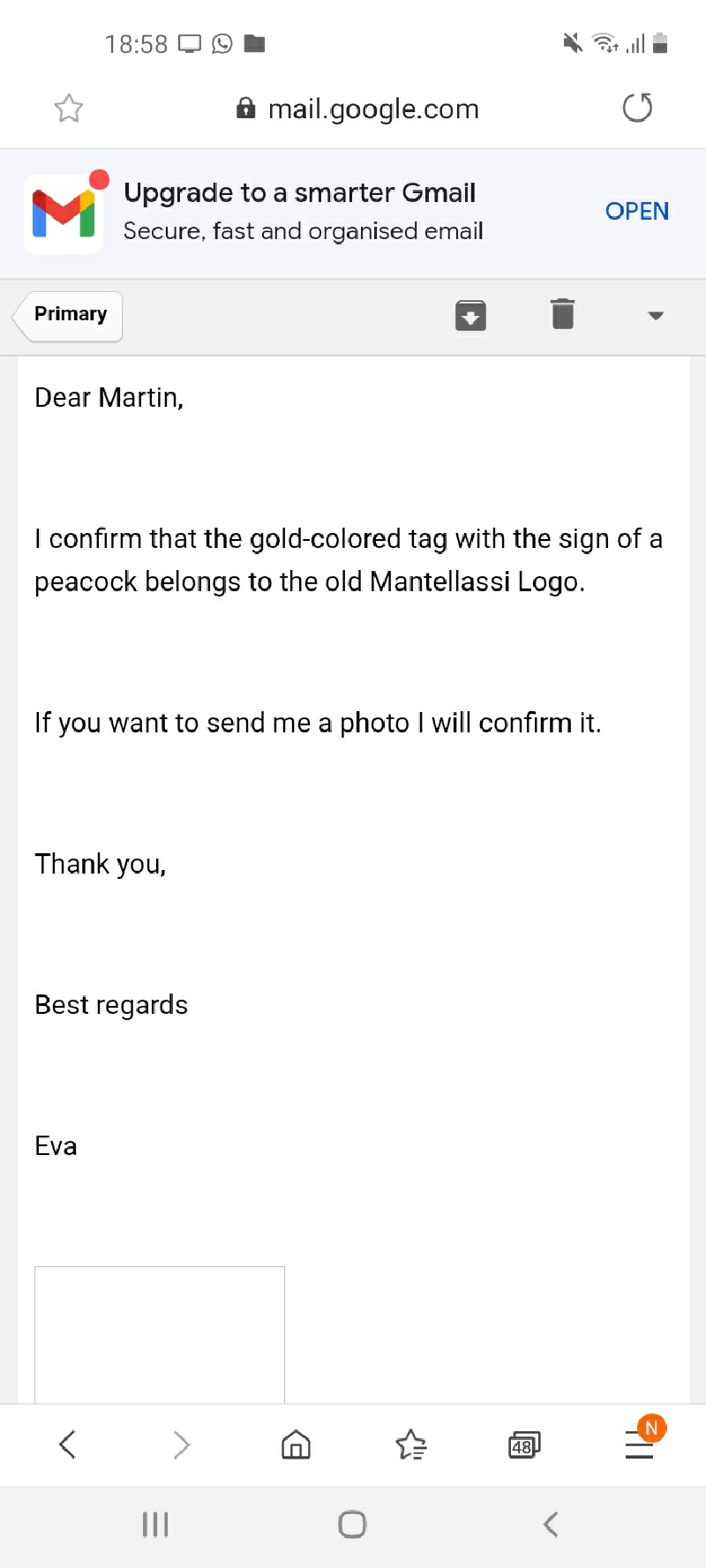Bookmark page with the star icon
Screen dimensions: 706x1568
click(68, 109)
